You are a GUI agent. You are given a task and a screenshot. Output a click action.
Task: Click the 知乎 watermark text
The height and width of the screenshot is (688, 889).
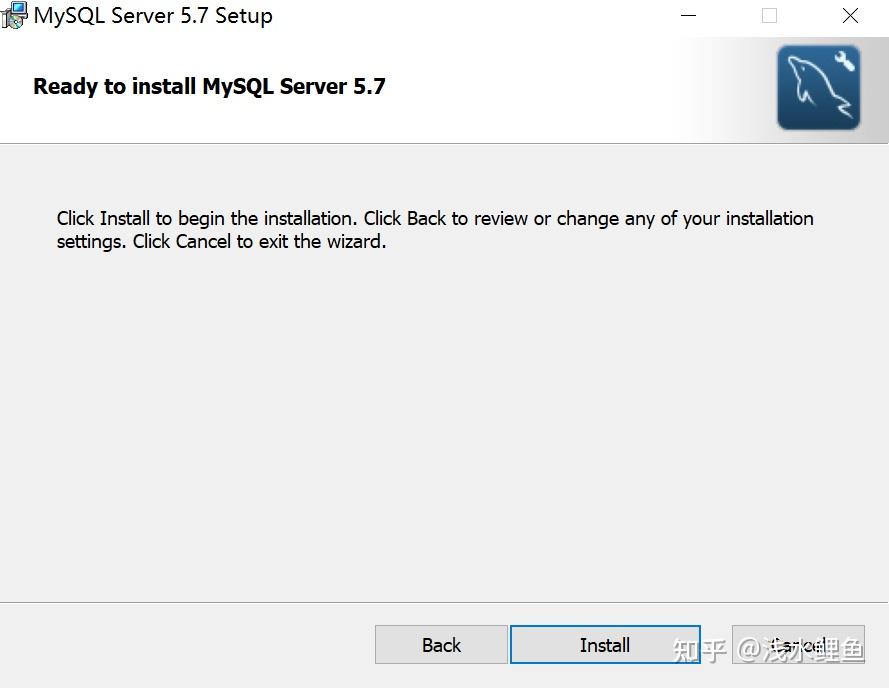[x=699, y=651]
